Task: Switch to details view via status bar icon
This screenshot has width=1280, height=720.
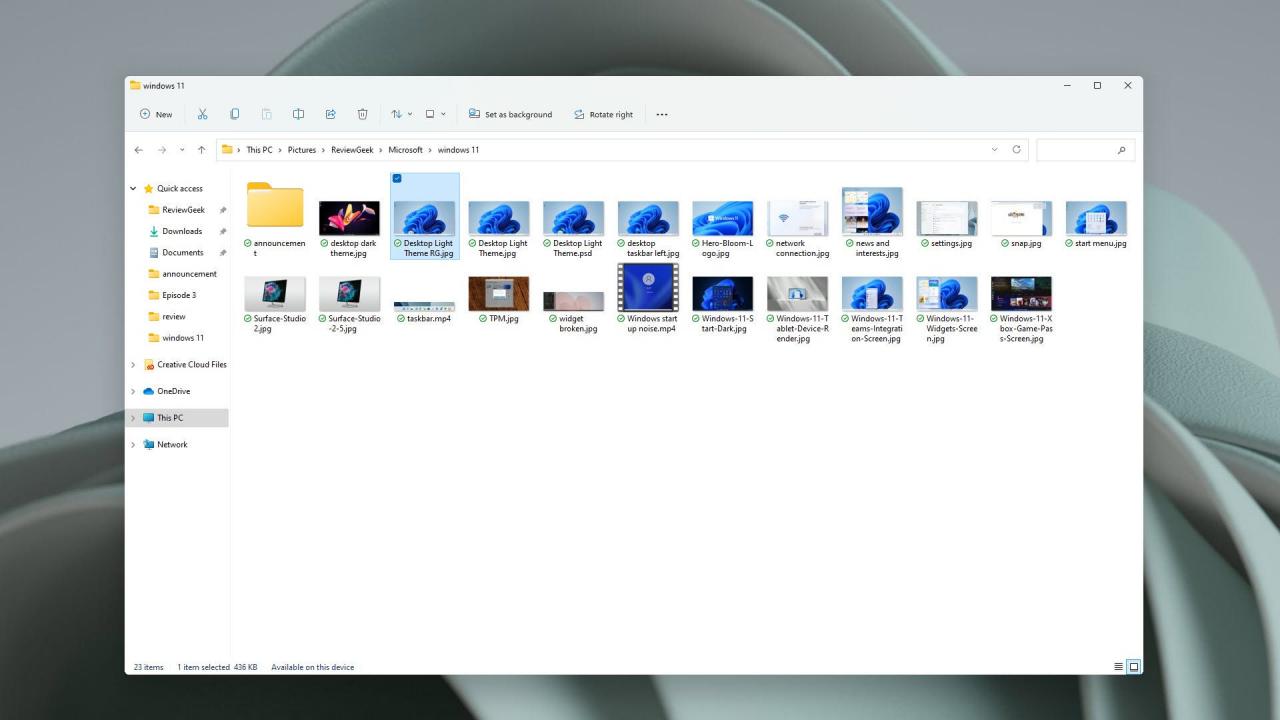Action: coord(1117,667)
